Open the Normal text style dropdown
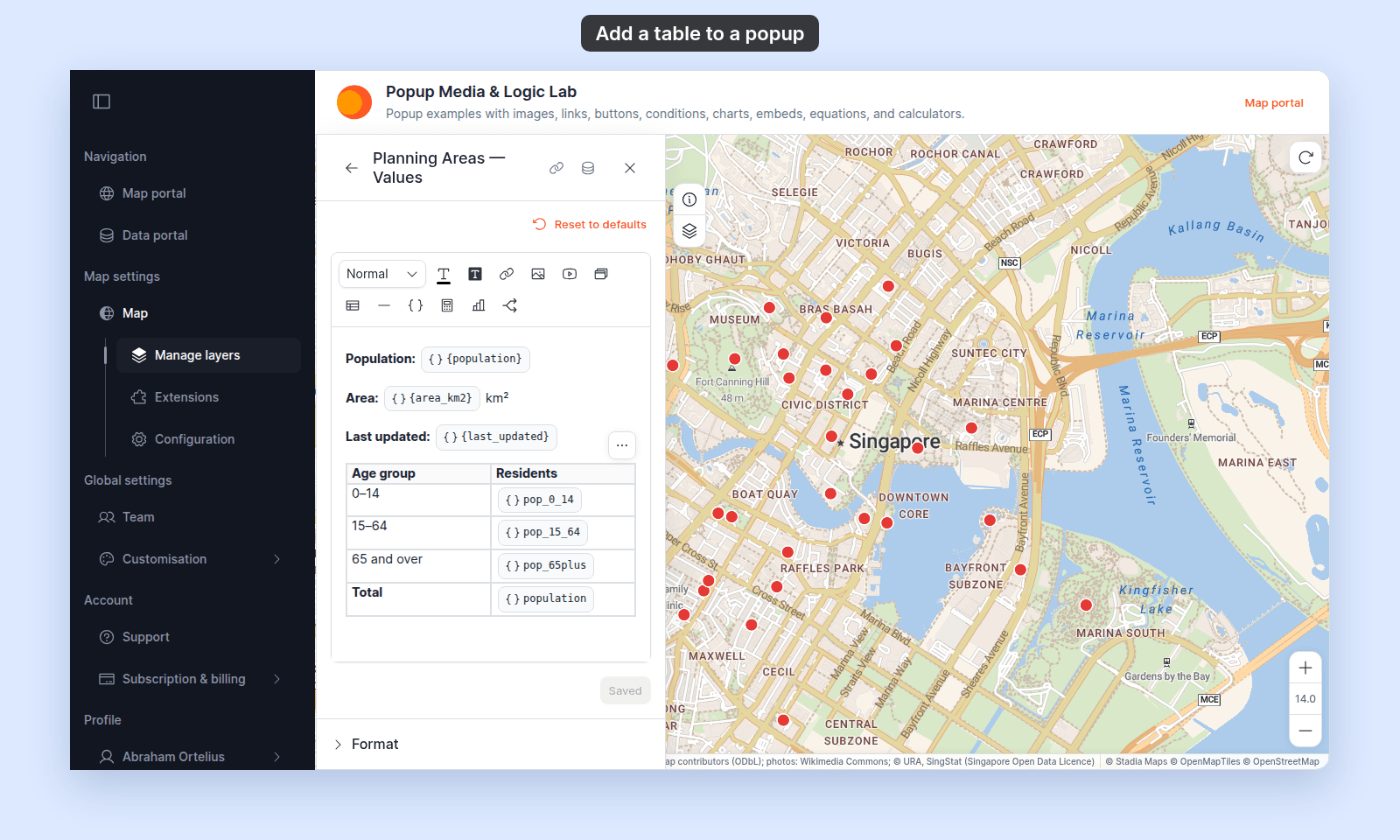 click(381, 274)
